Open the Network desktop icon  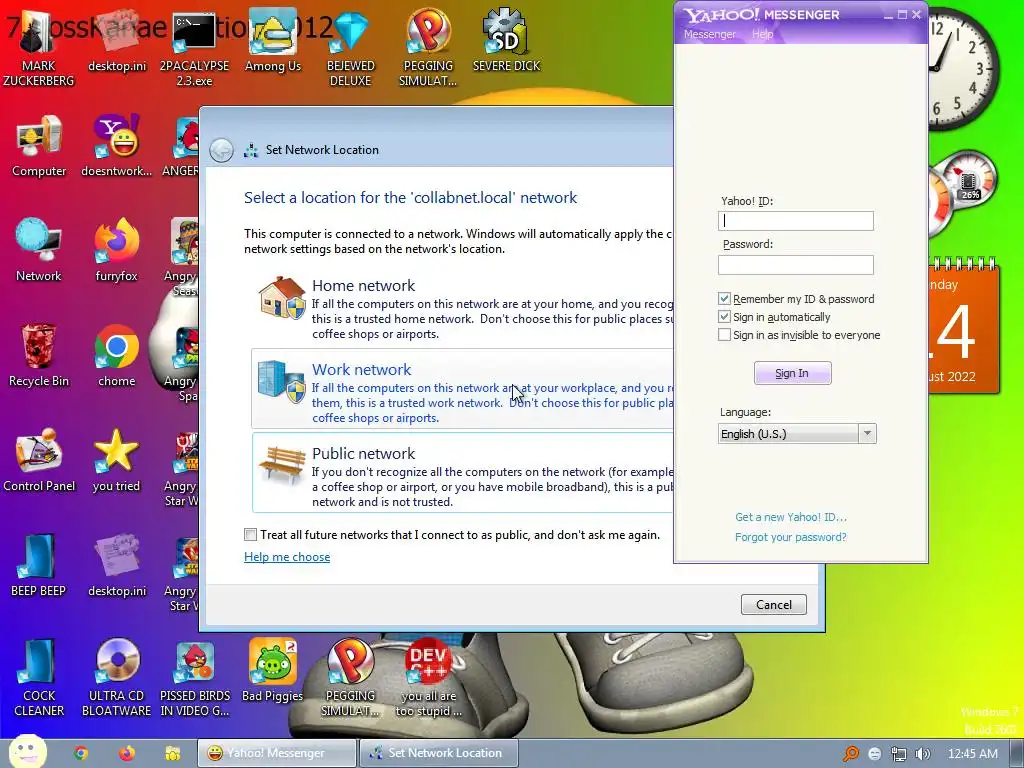[39, 251]
